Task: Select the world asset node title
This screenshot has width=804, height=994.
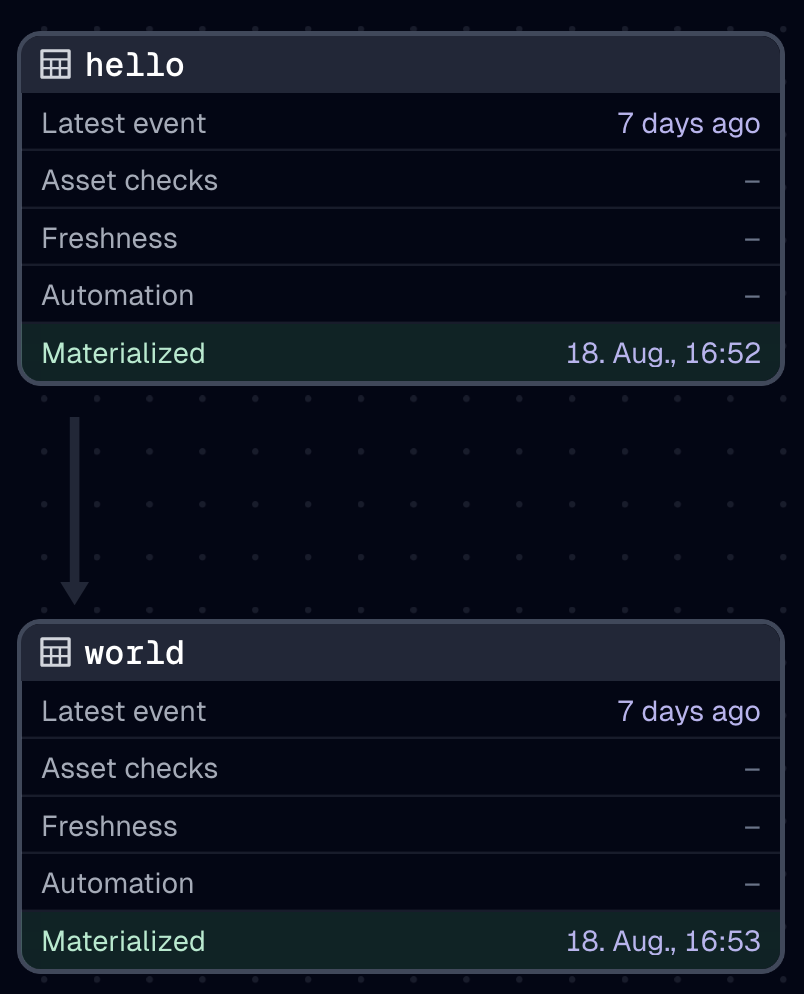Action: click(135, 654)
